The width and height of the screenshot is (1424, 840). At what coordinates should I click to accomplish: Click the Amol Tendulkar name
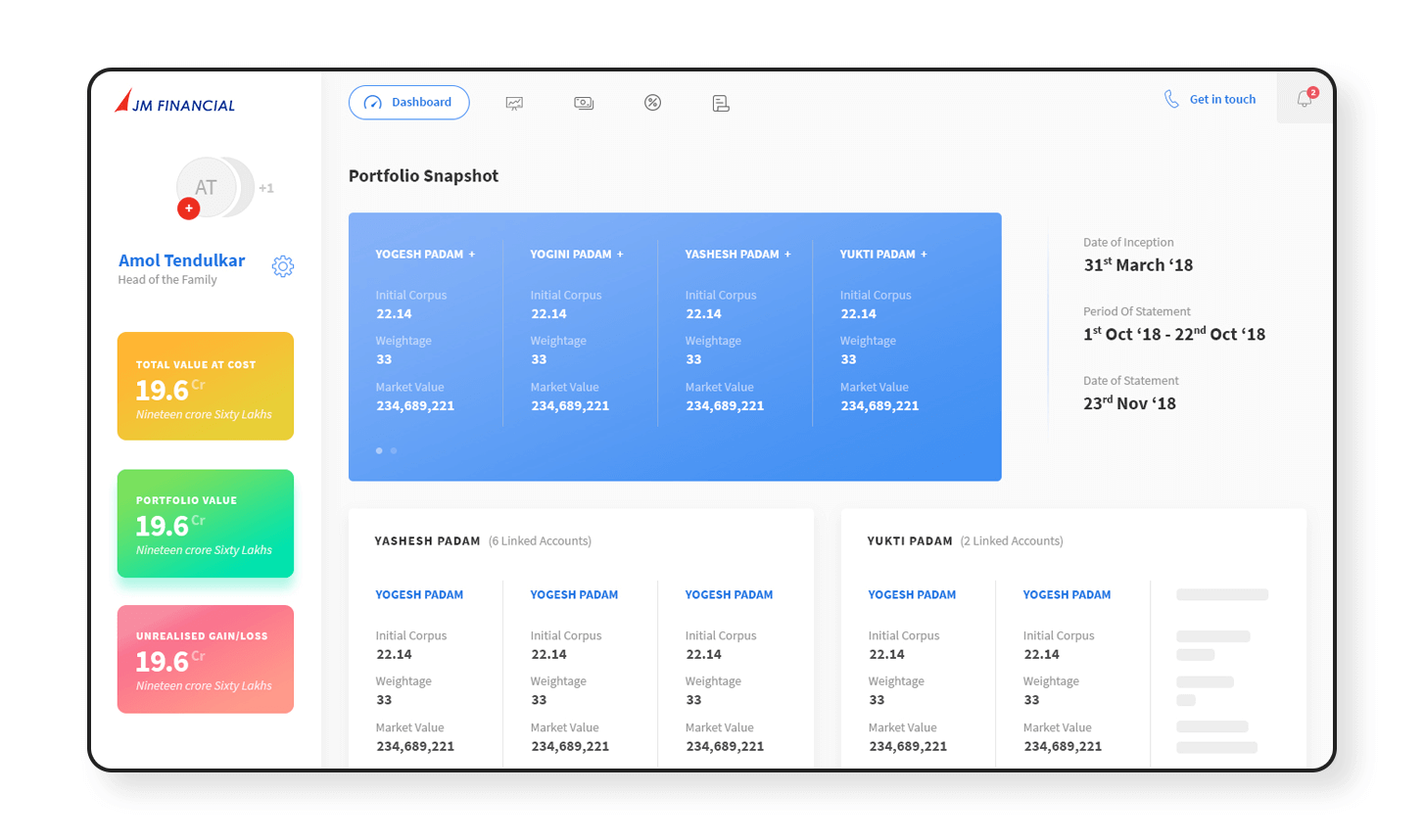(x=182, y=260)
